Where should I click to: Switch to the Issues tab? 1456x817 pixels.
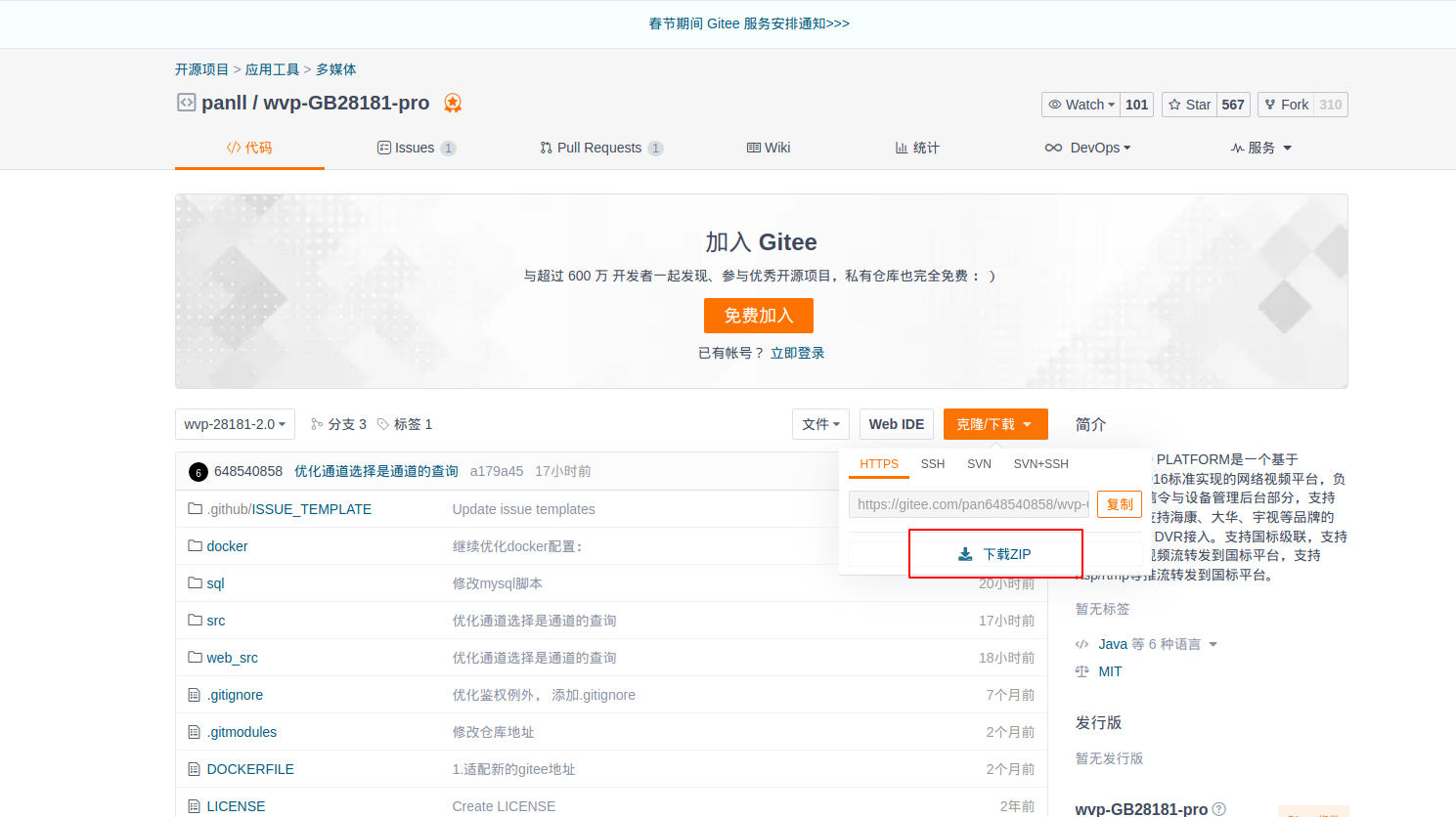[x=415, y=148]
